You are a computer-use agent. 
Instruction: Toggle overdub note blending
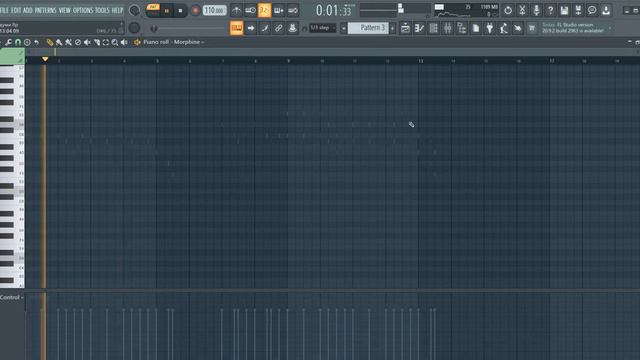(279, 10)
